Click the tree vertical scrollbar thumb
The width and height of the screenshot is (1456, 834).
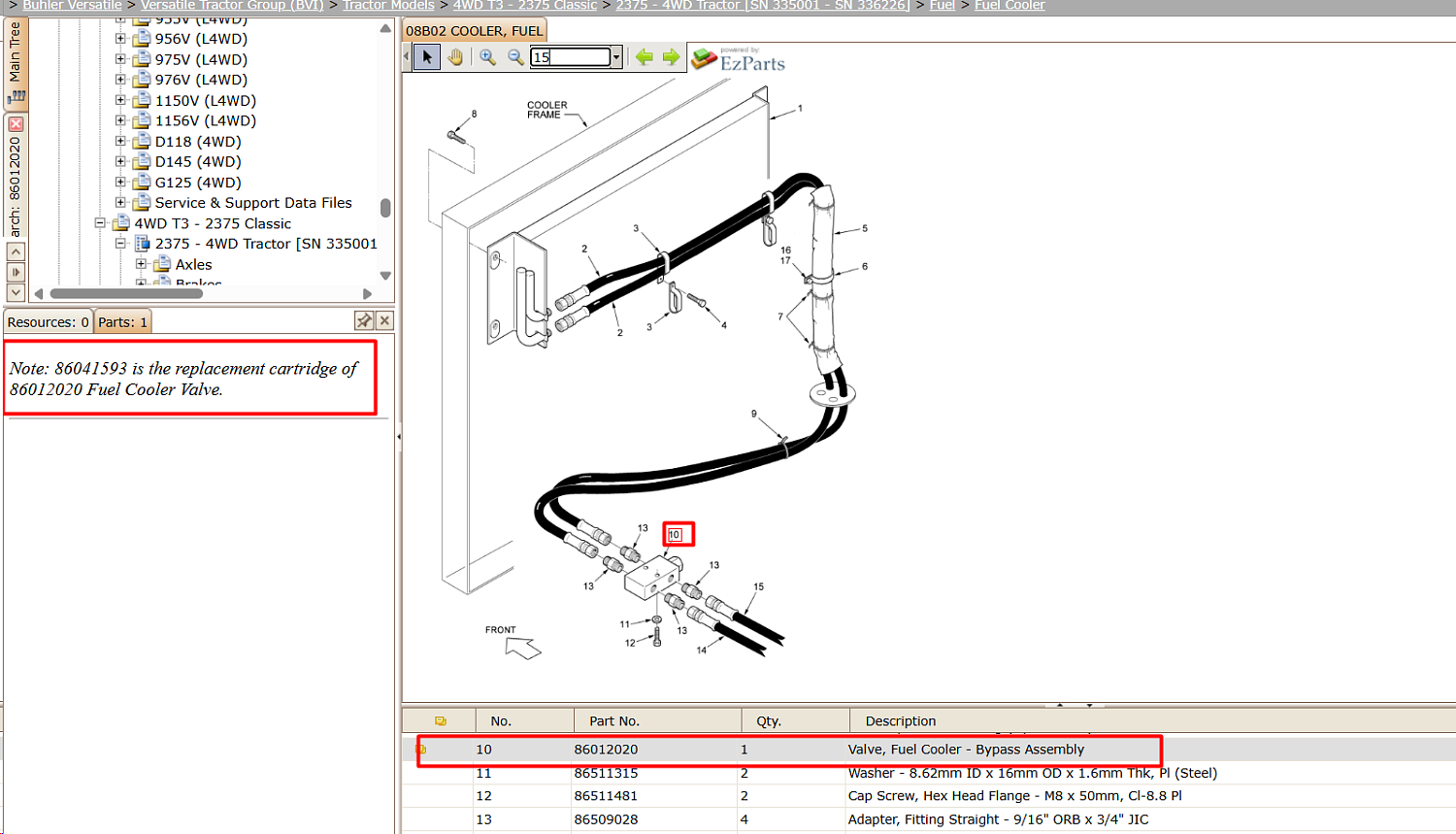pos(385,208)
